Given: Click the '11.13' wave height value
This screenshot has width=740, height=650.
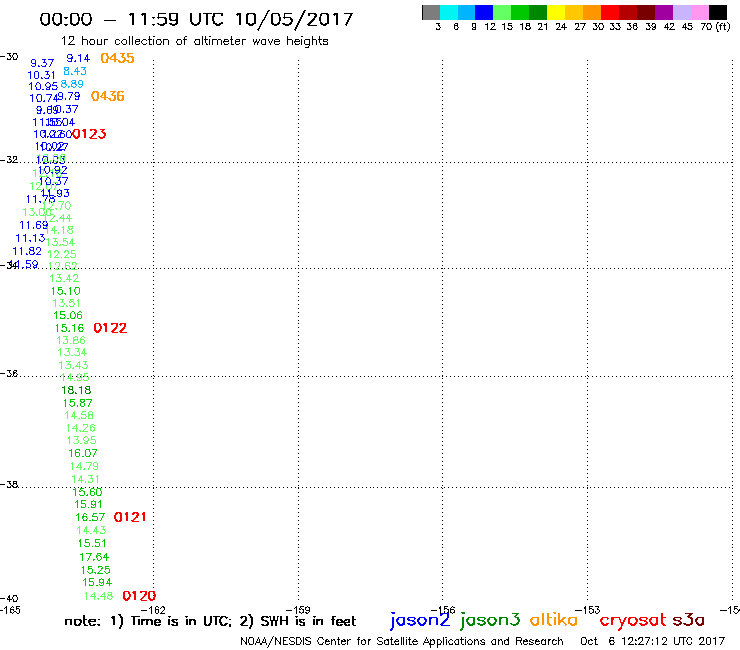Looking at the screenshot, I should coord(30,238).
